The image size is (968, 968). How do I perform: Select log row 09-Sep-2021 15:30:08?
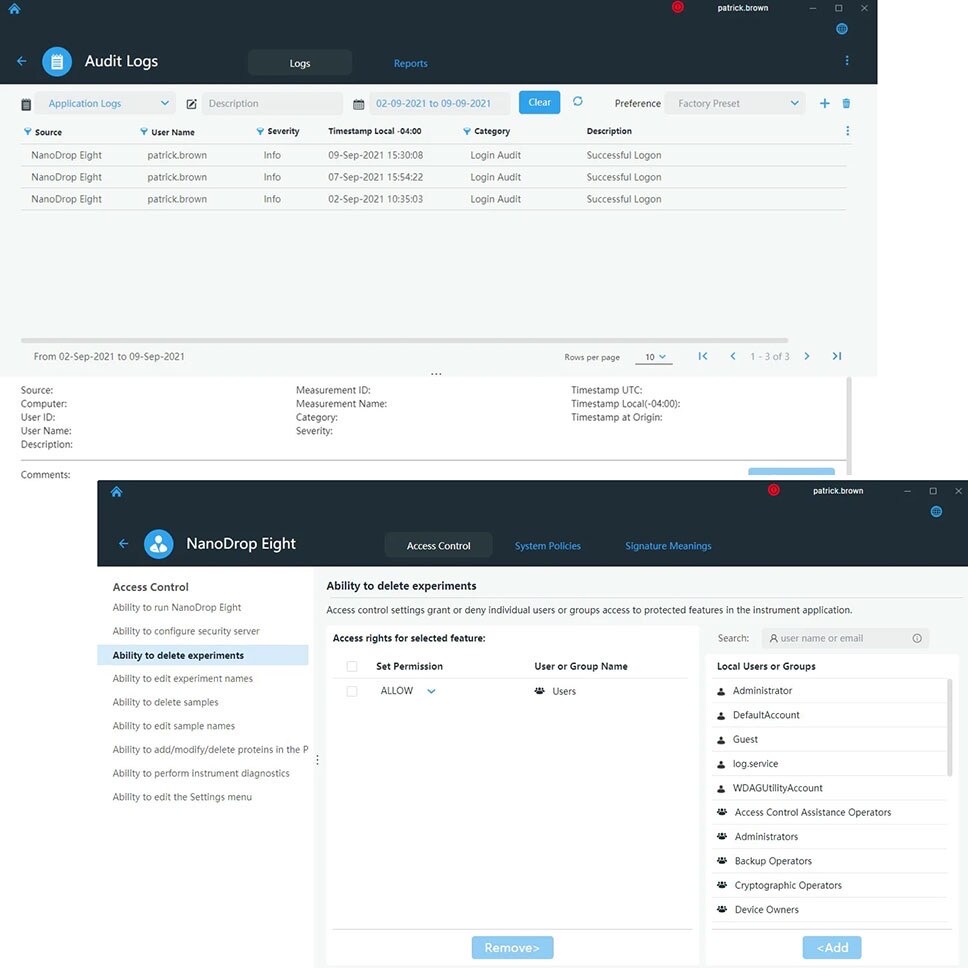point(433,156)
